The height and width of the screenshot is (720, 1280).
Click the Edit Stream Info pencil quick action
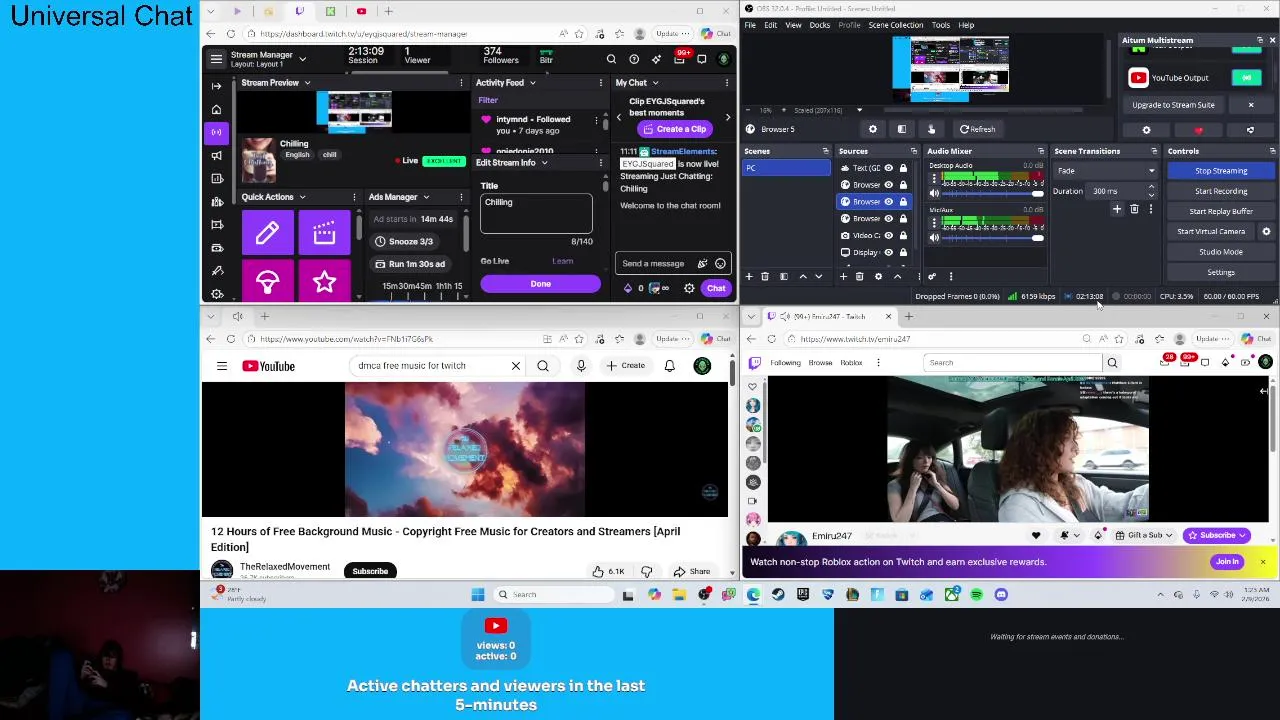coord(267,233)
